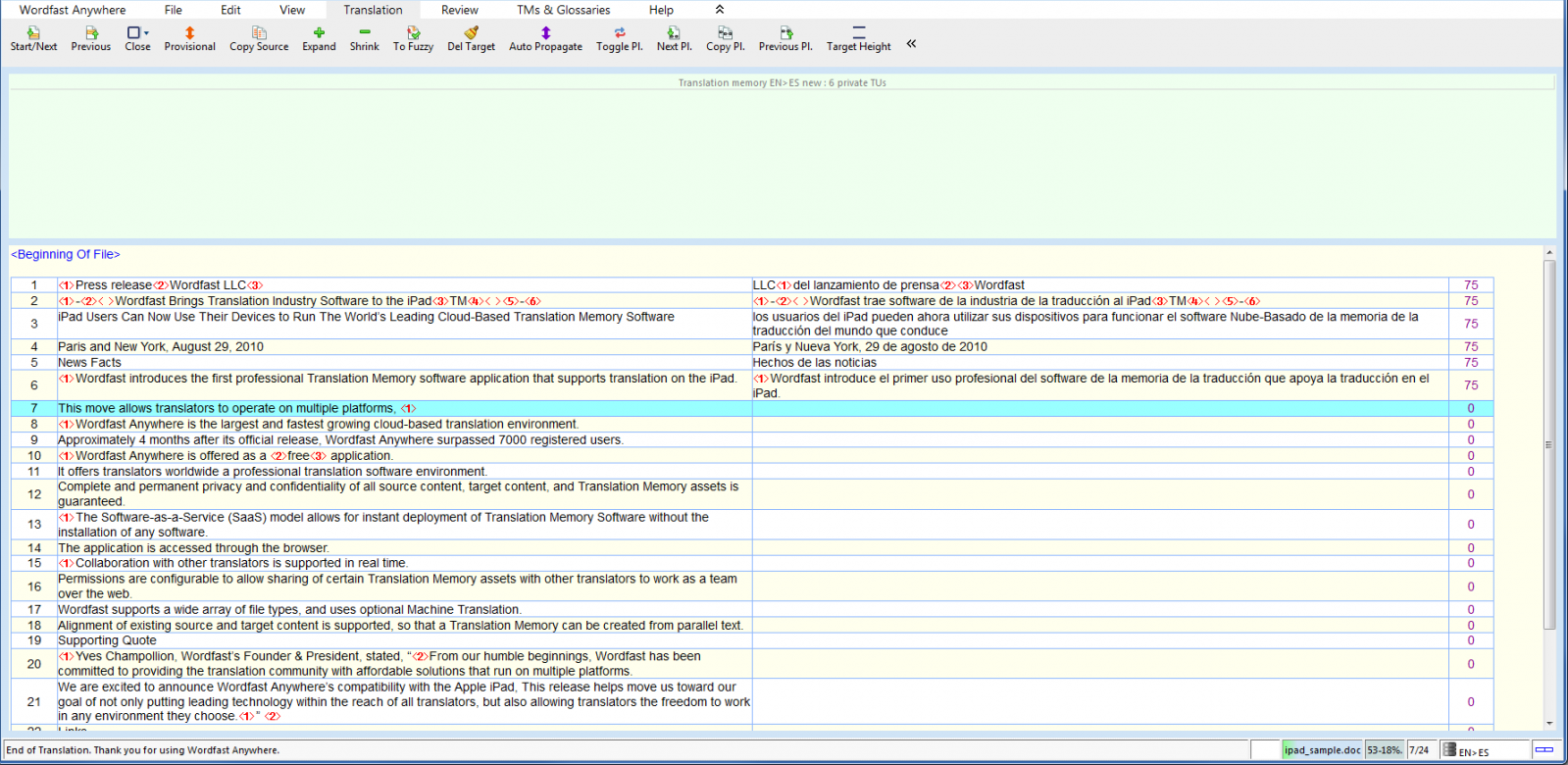Click the Copy Pl. placeable icon

pyautogui.click(x=725, y=33)
